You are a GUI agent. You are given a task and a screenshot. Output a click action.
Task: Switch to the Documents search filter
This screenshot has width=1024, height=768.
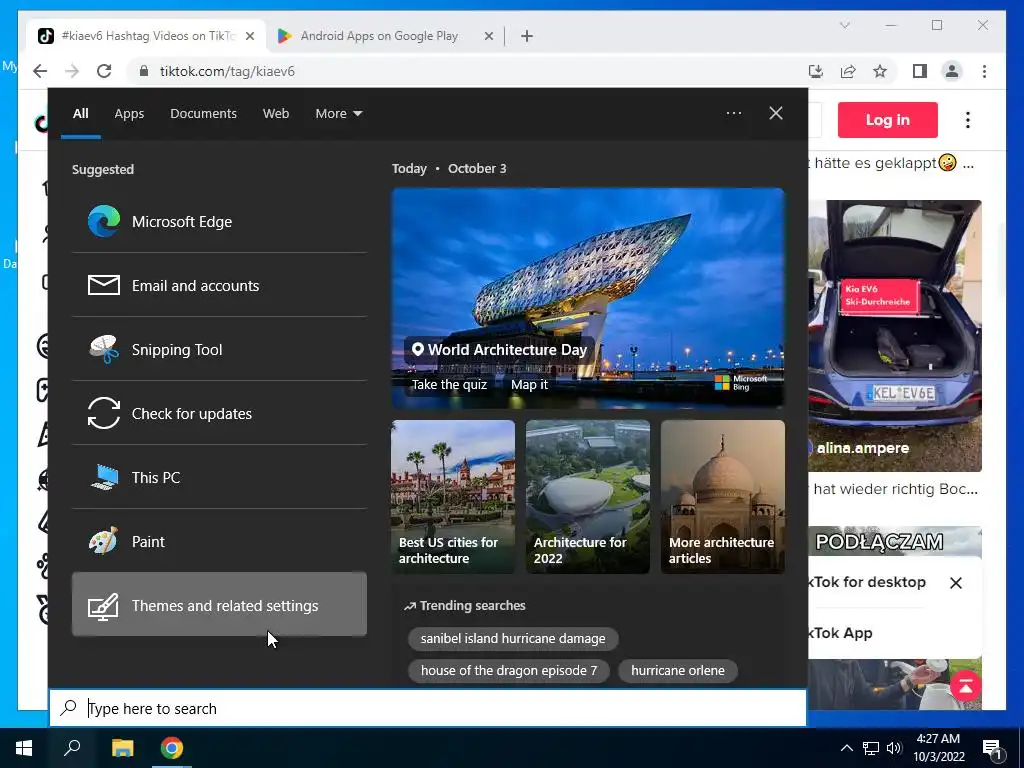click(203, 113)
